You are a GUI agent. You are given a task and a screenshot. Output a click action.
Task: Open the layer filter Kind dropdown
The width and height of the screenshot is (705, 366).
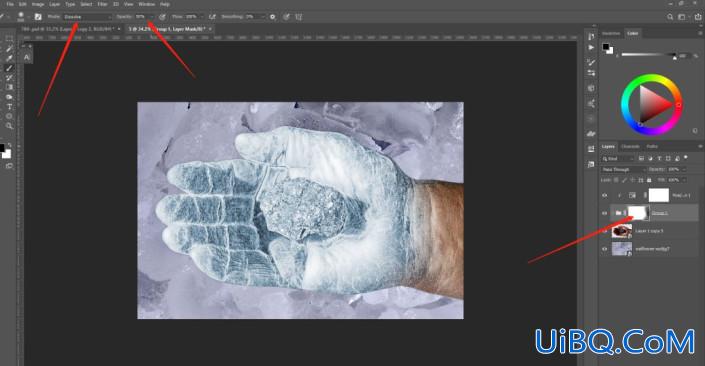(x=618, y=159)
